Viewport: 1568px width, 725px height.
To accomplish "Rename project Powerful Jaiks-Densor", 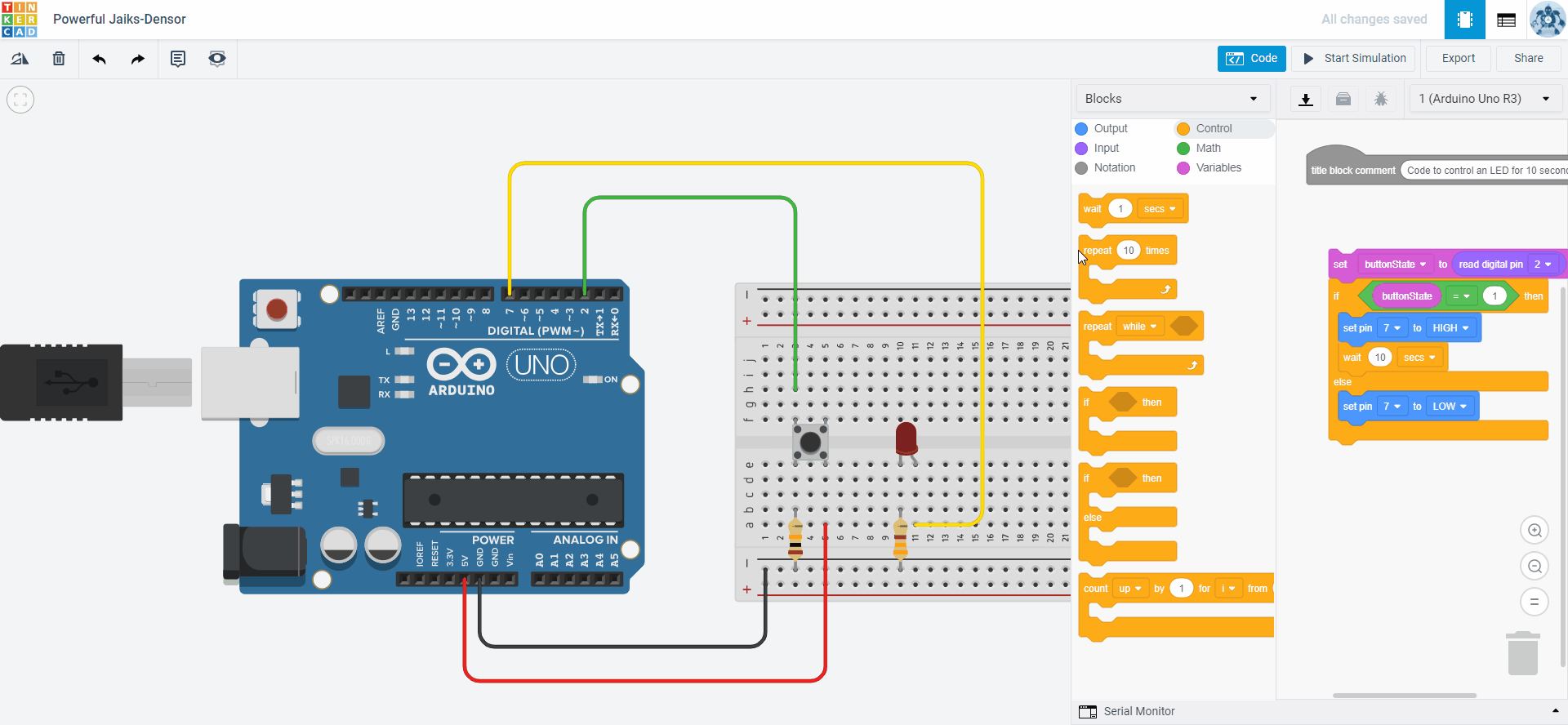I will [x=119, y=20].
